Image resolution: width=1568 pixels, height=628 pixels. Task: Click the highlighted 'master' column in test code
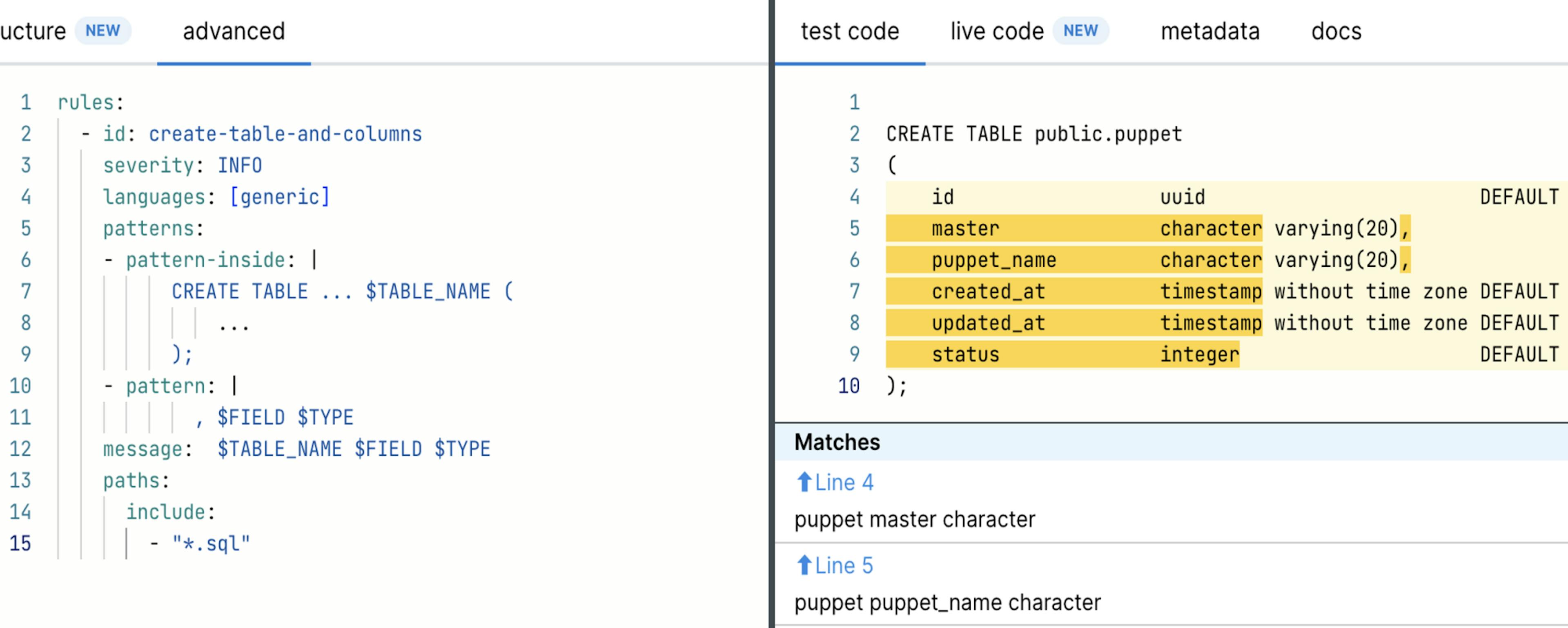(x=965, y=229)
